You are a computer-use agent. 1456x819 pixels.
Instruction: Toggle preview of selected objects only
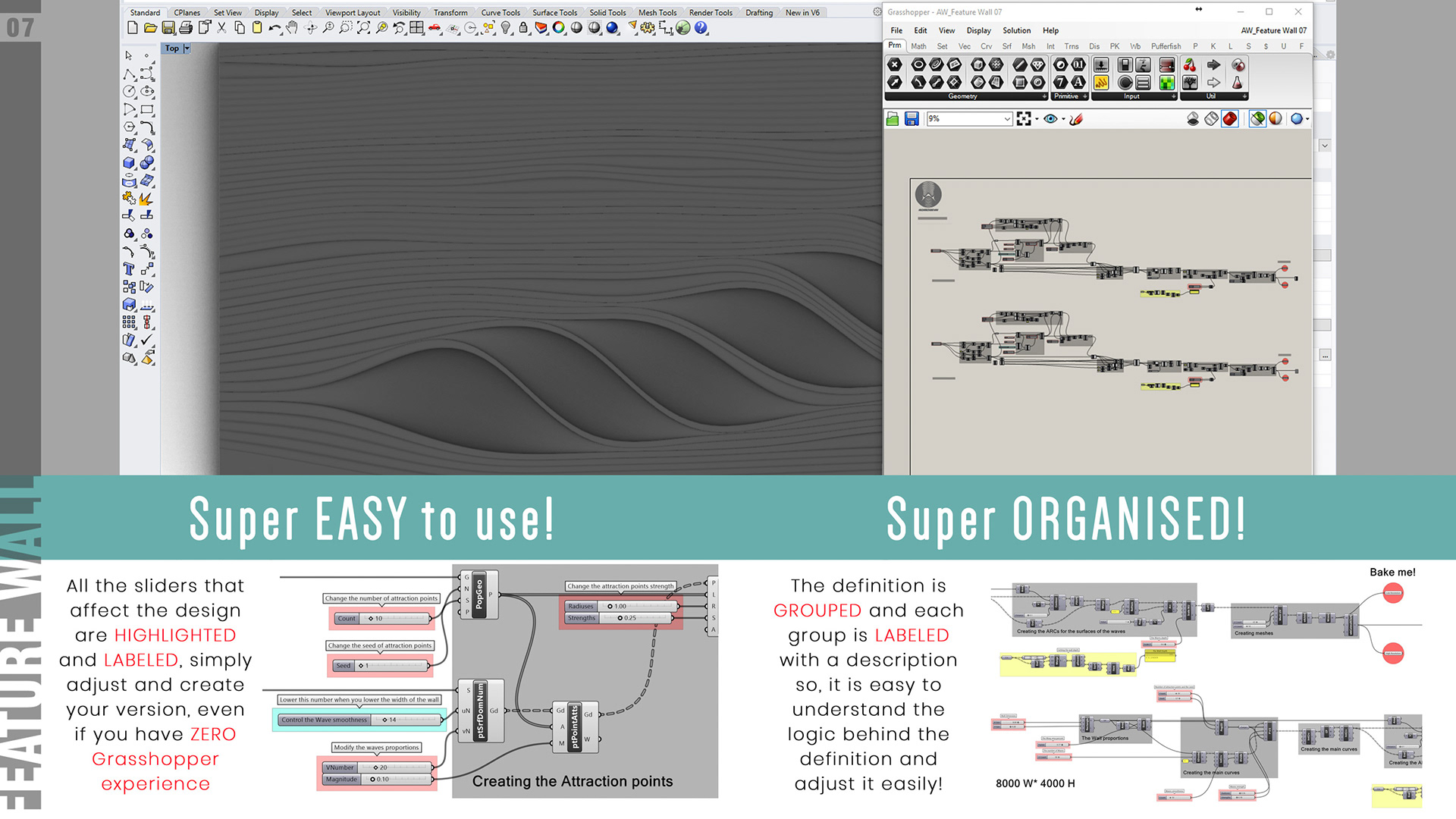point(1257,119)
